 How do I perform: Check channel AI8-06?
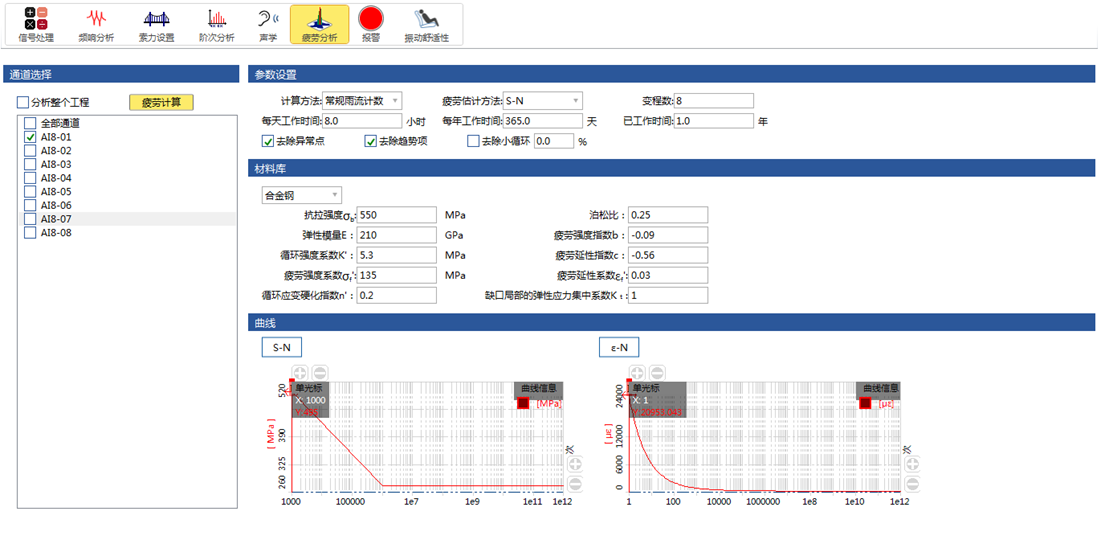[29, 205]
